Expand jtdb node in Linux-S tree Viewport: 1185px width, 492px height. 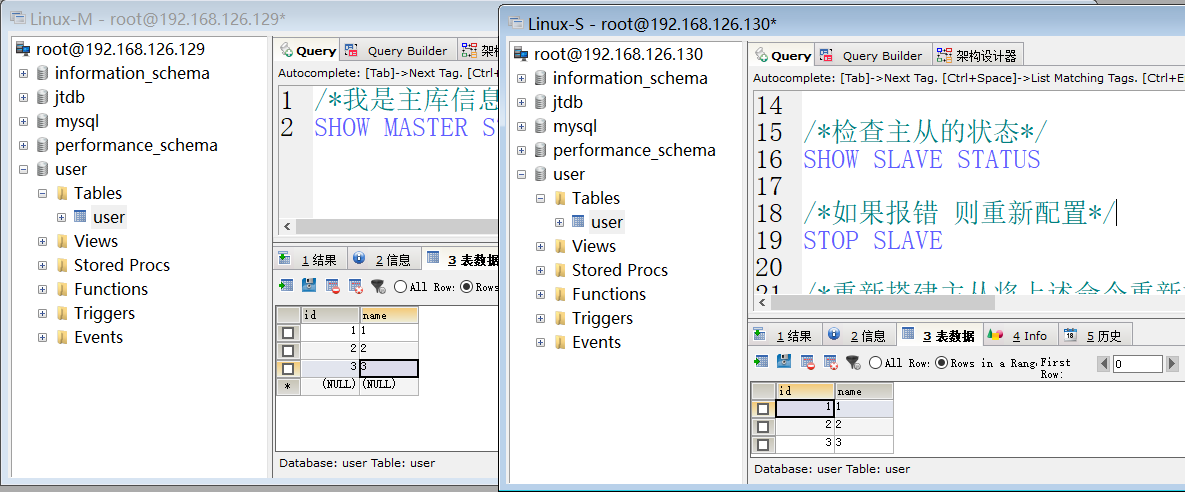(x=521, y=103)
